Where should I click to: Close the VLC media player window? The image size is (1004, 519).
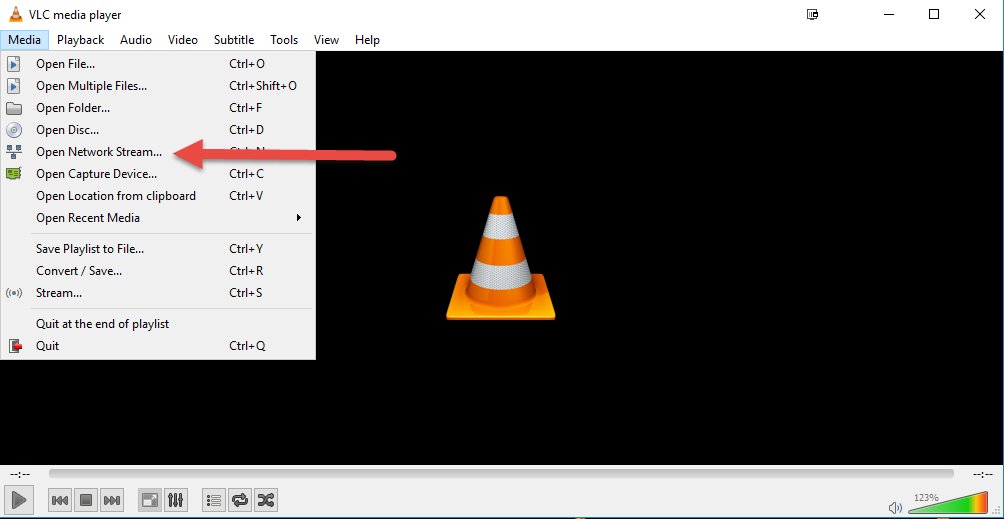980,14
